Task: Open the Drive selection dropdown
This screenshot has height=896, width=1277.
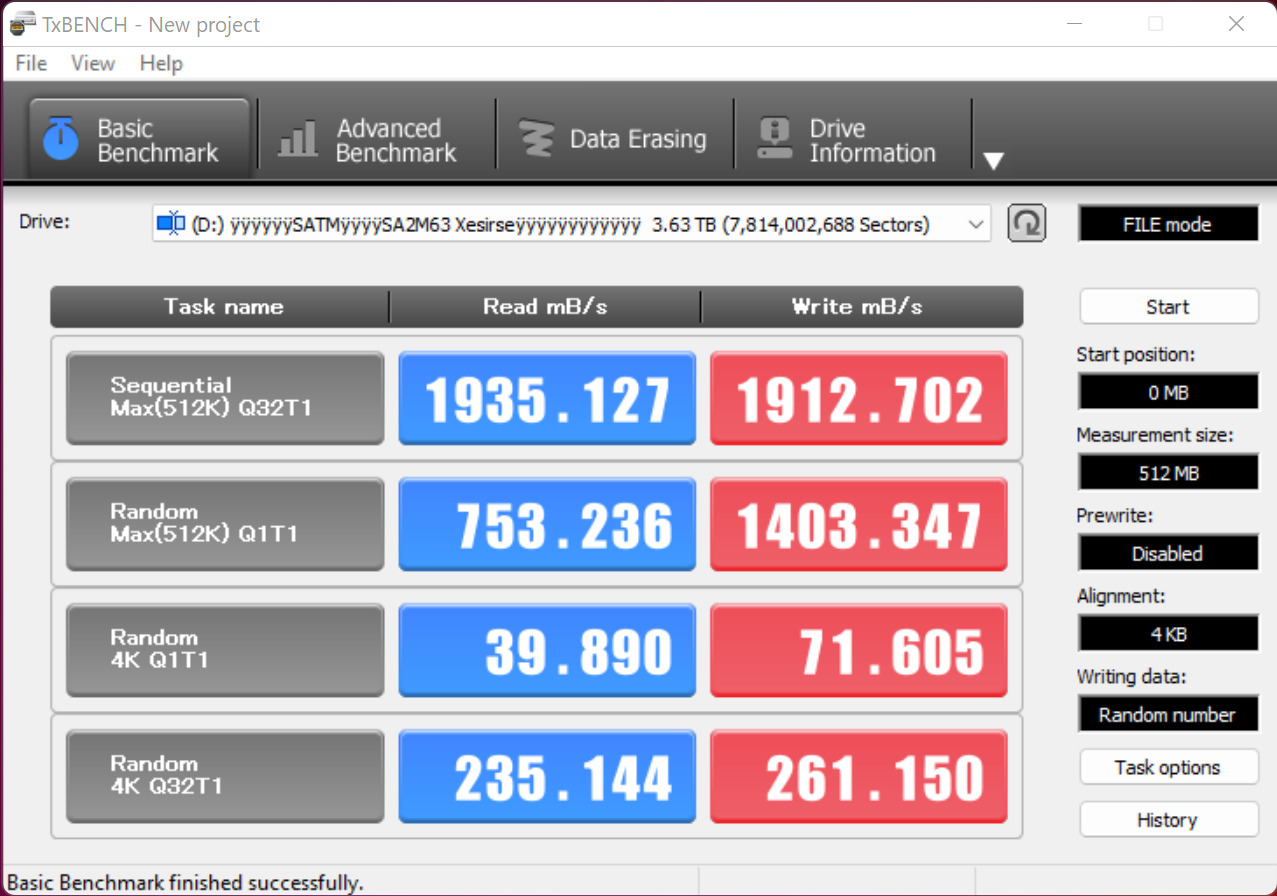Action: pos(976,225)
